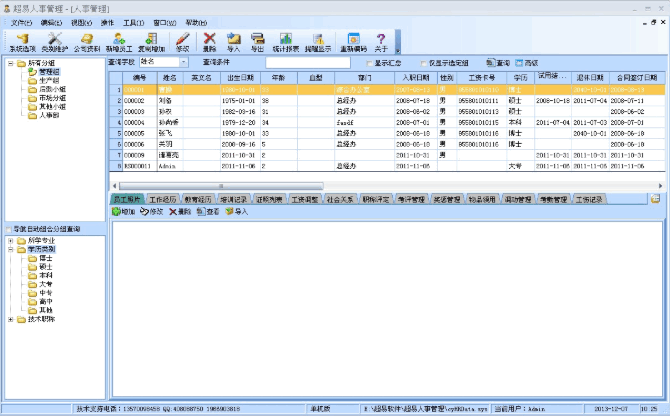Screen dimensions: 670x418
Task: Open 关于 question mark icon
Action: (x=381, y=43)
